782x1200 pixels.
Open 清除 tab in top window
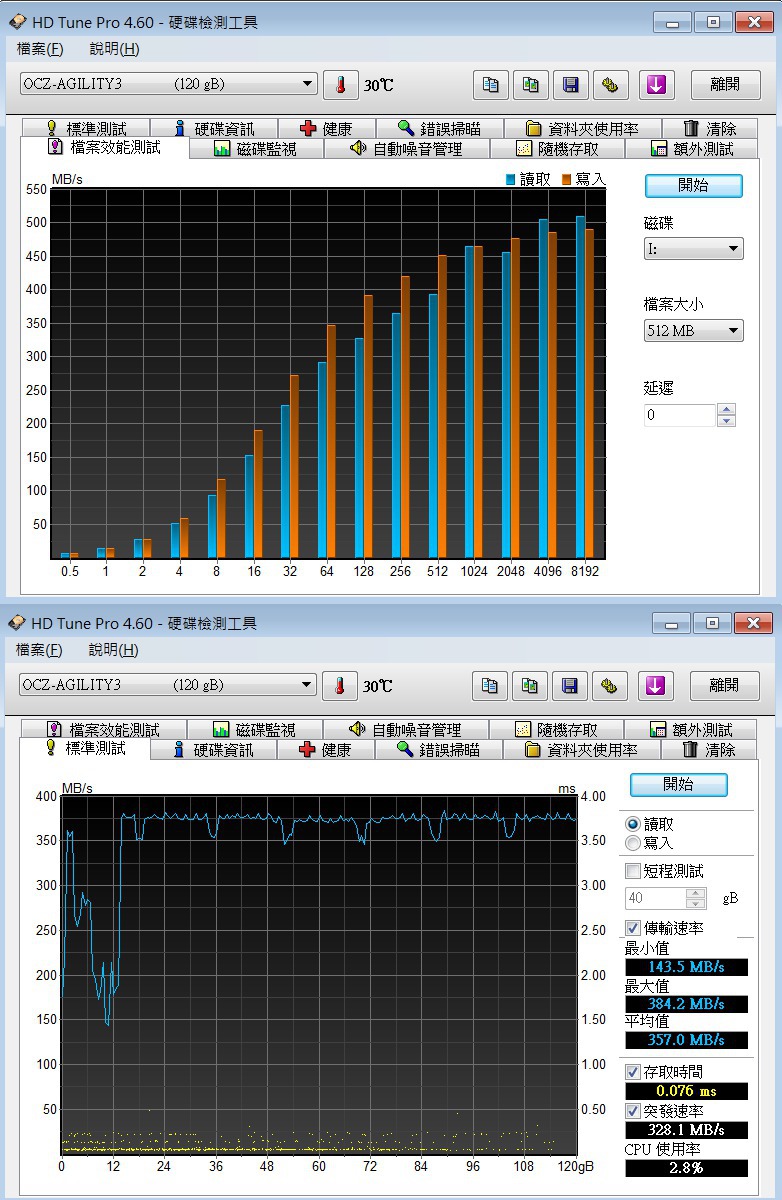coord(710,128)
